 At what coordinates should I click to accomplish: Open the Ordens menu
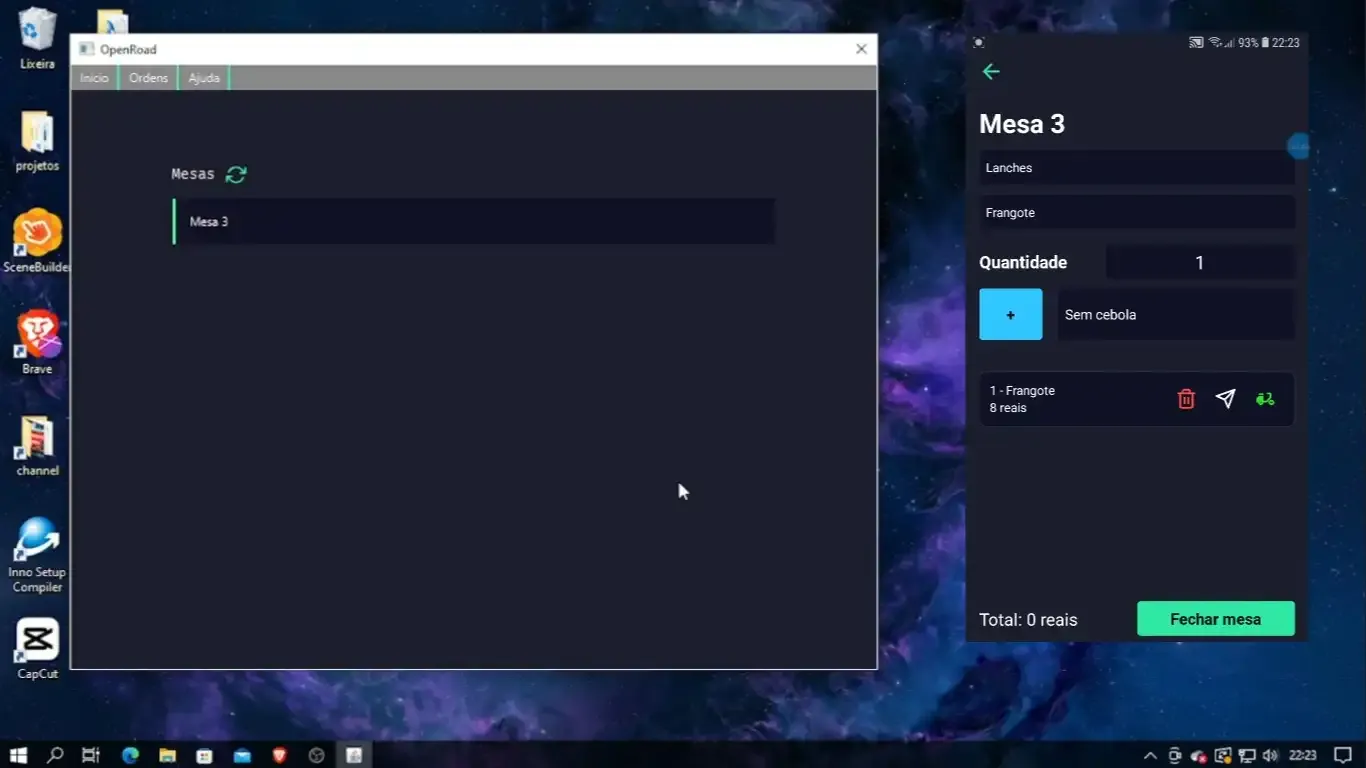point(148,78)
